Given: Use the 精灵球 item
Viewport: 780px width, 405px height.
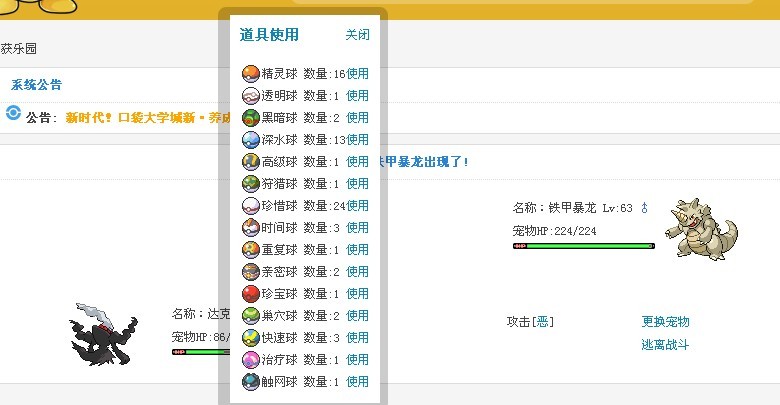Looking at the screenshot, I should pyautogui.click(x=358, y=74).
